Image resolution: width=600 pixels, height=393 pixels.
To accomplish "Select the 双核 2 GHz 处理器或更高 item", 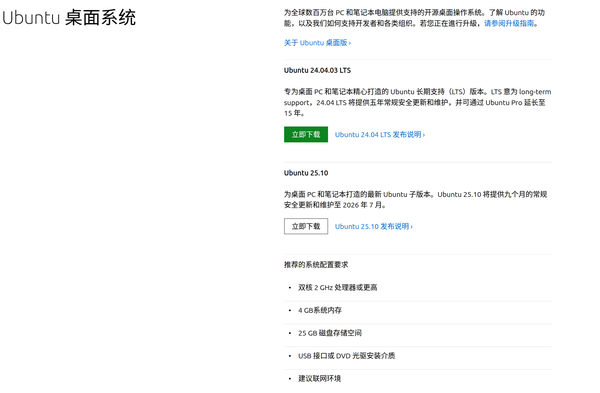I will (x=338, y=287).
